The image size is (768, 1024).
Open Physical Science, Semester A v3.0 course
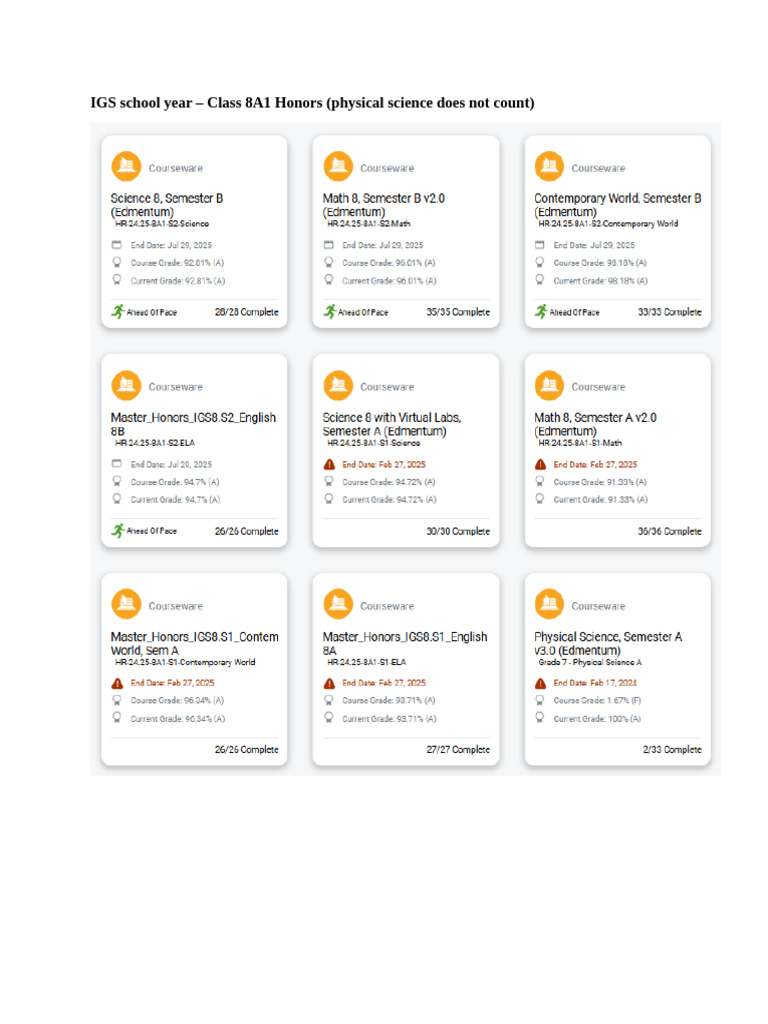pyautogui.click(x=608, y=643)
